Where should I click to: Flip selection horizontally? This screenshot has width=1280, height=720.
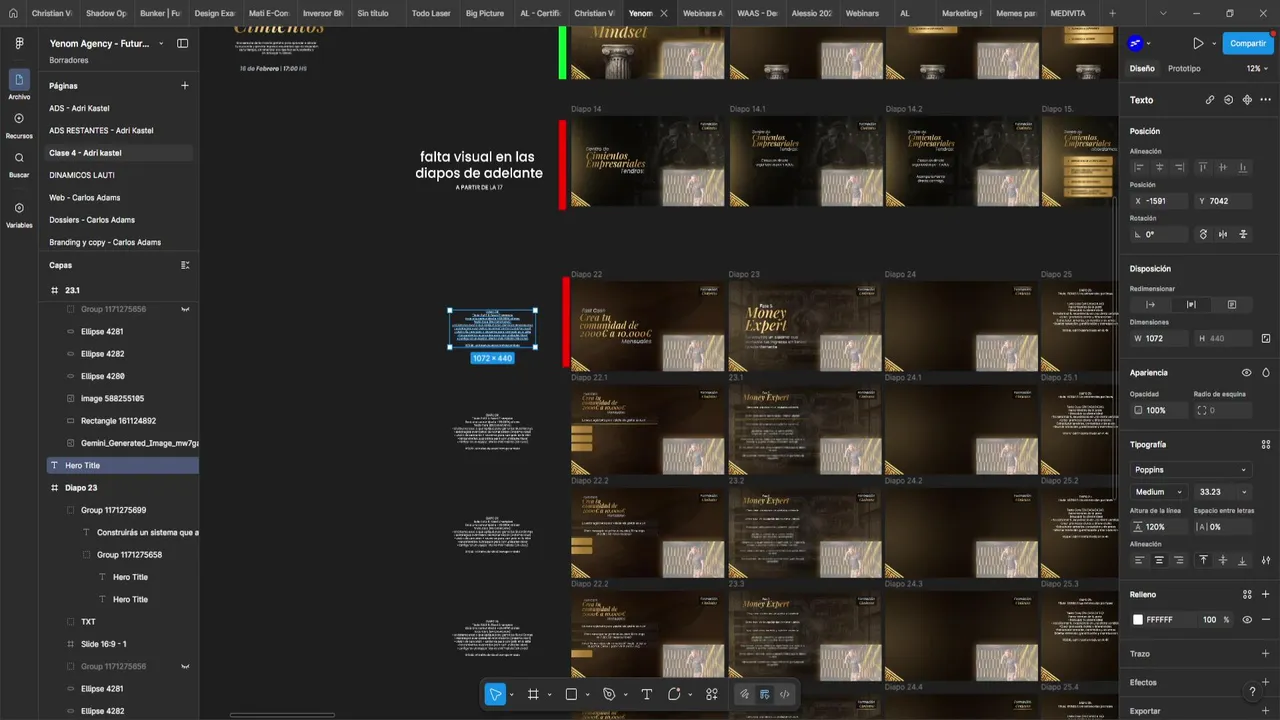pos(1223,234)
